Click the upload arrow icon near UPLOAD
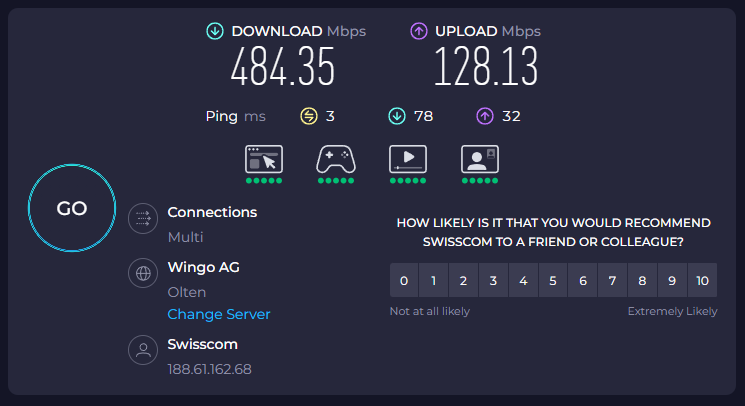Image resolution: width=745 pixels, height=406 pixels. [419, 31]
